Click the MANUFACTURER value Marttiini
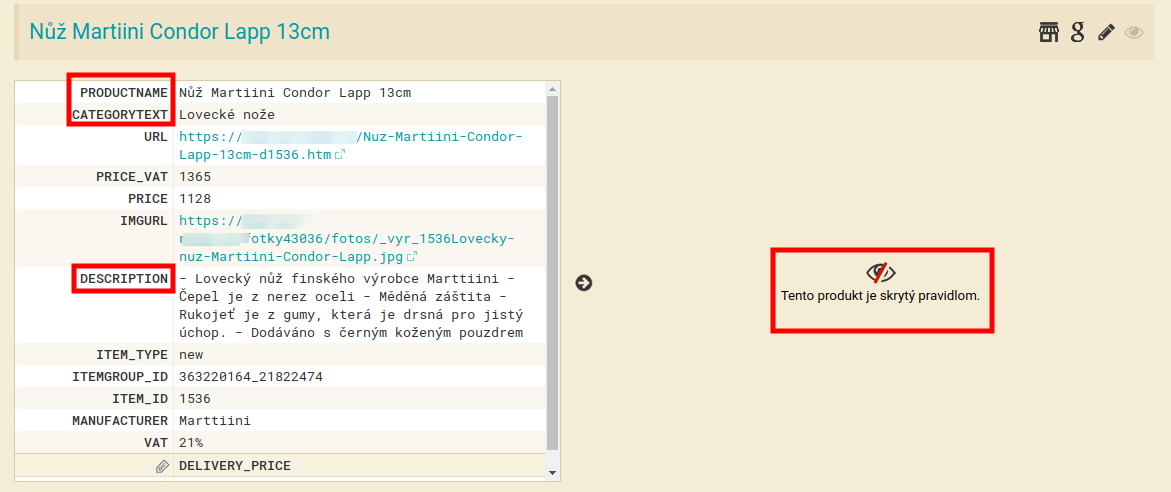Viewport: 1171px width, 492px height. tap(215, 421)
